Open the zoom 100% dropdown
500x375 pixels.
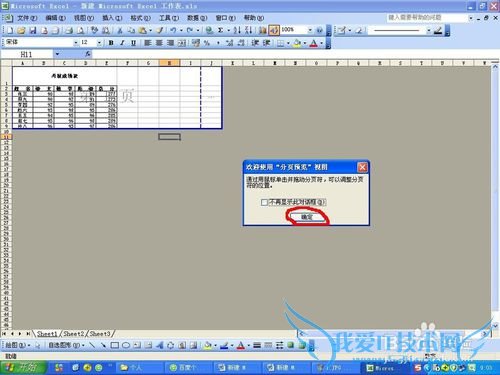point(310,30)
